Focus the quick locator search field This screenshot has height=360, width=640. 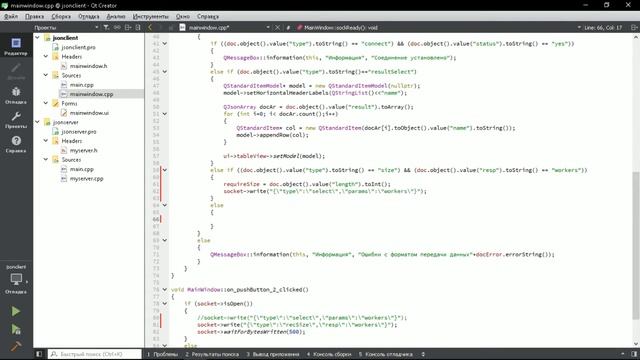[95, 354]
